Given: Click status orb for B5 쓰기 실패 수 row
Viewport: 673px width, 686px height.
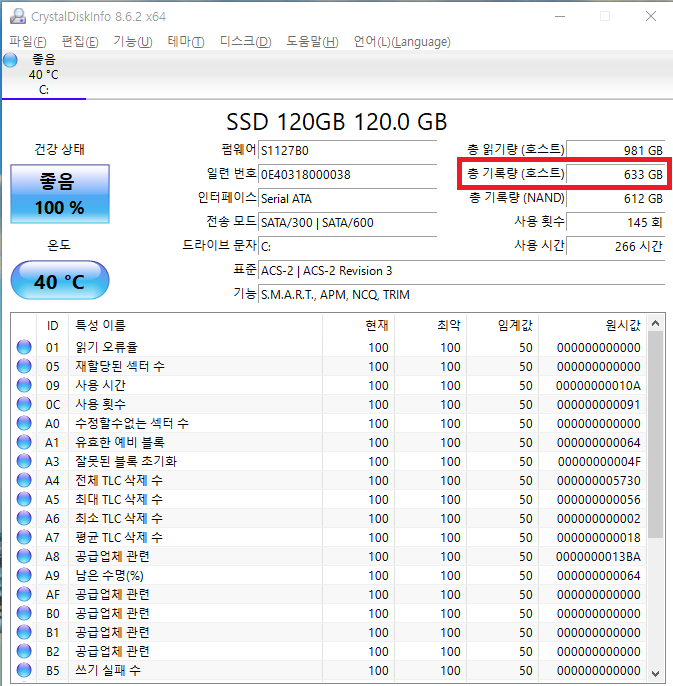Looking at the screenshot, I should click(24, 670).
